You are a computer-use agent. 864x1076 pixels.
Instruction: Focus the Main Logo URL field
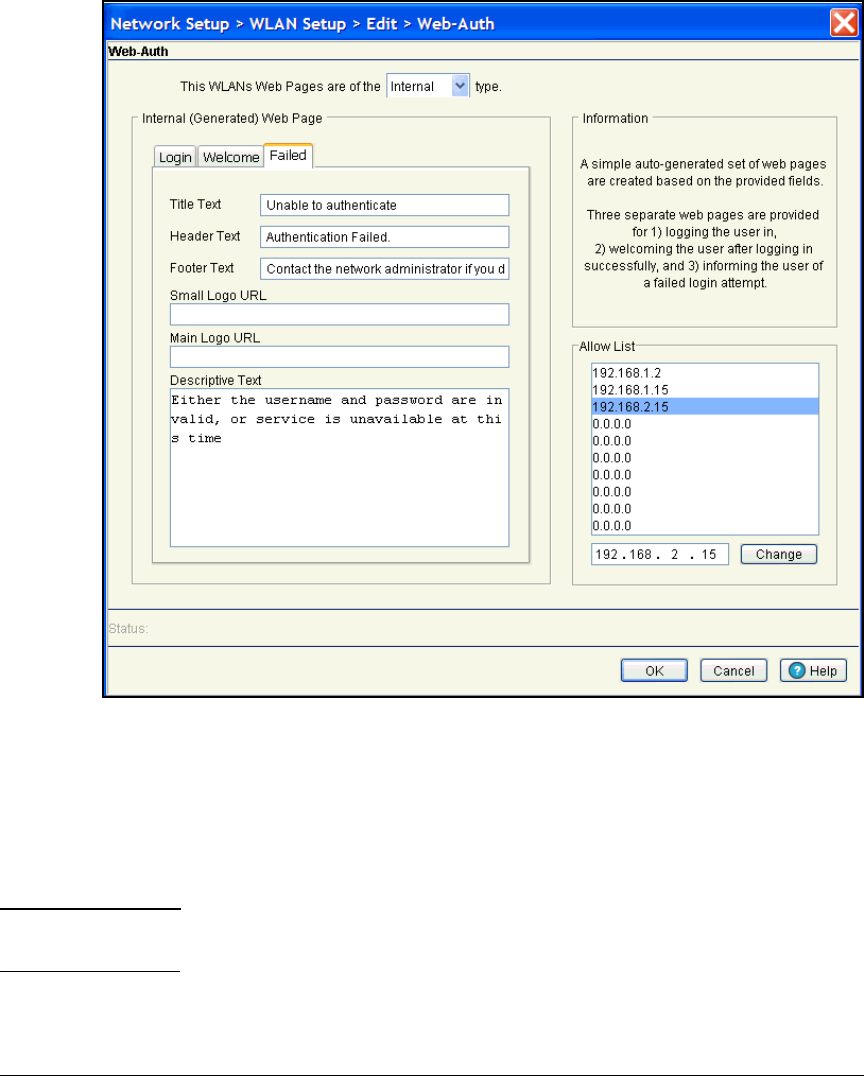click(x=340, y=357)
